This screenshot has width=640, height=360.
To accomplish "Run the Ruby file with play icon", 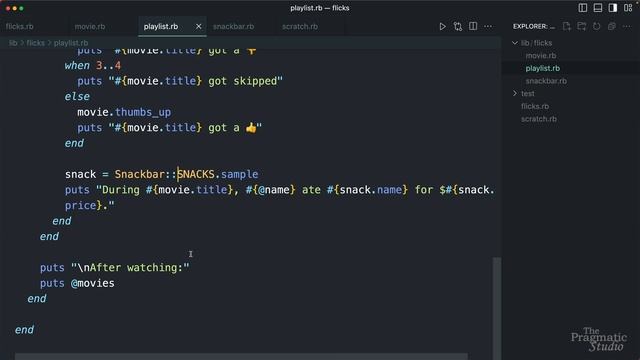I will tap(442, 27).
